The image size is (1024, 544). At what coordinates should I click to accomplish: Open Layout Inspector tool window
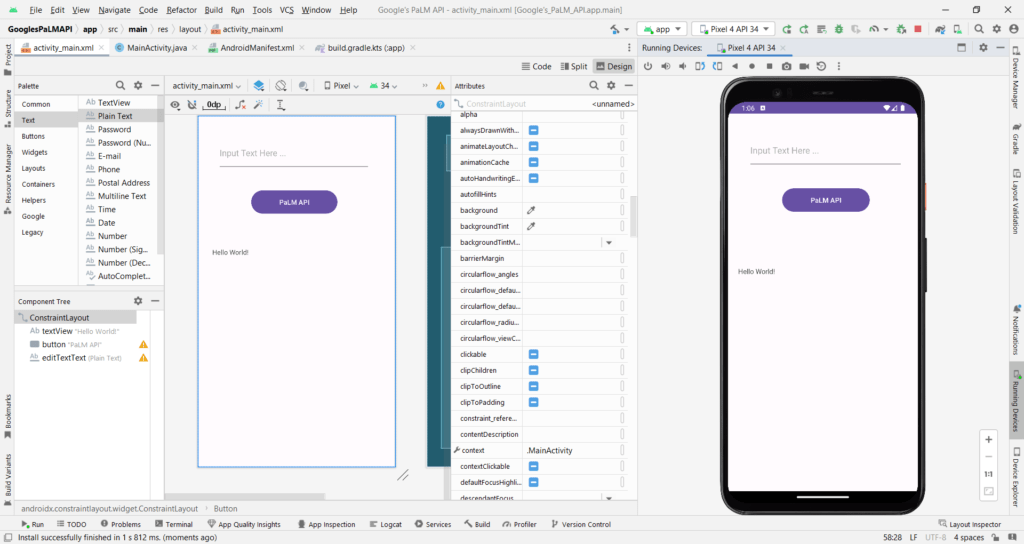coord(970,524)
